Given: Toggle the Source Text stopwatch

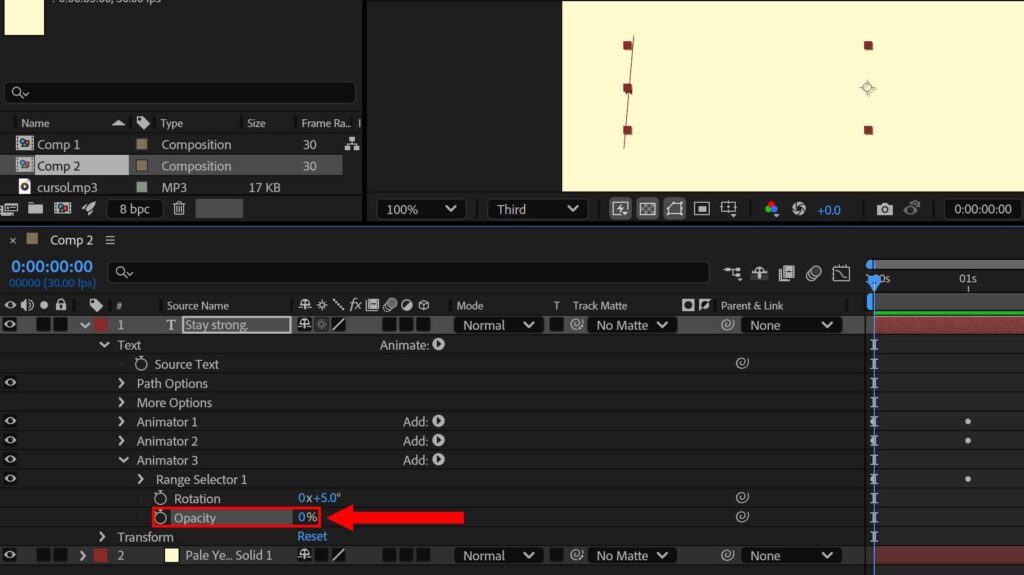Looking at the screenshot, I should click(141, 363).
